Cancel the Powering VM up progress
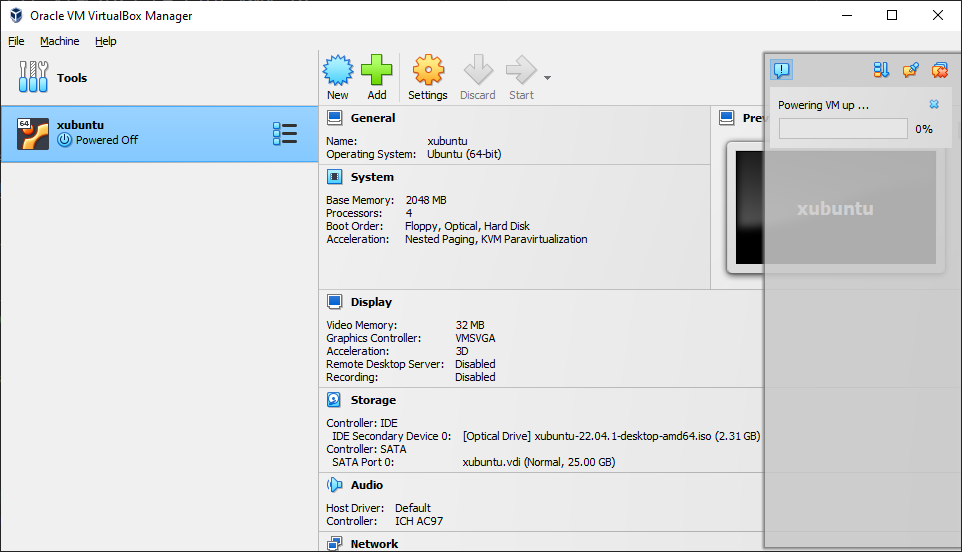The height and width of the screenshot is (552, 962). tap(934, 104)
